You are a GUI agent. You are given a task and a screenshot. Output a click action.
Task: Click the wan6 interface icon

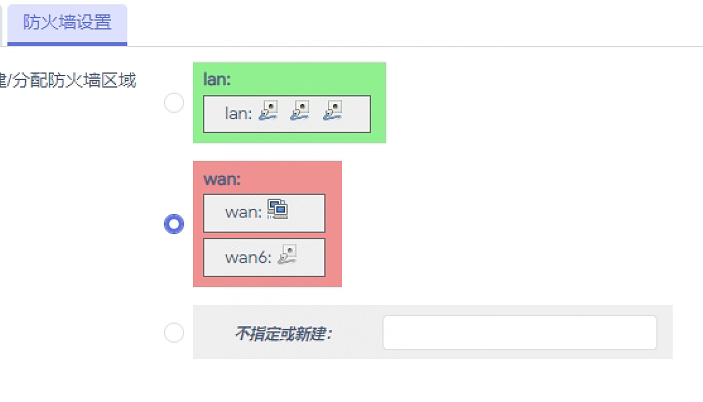pyautogui.click(x=288, y=256)
